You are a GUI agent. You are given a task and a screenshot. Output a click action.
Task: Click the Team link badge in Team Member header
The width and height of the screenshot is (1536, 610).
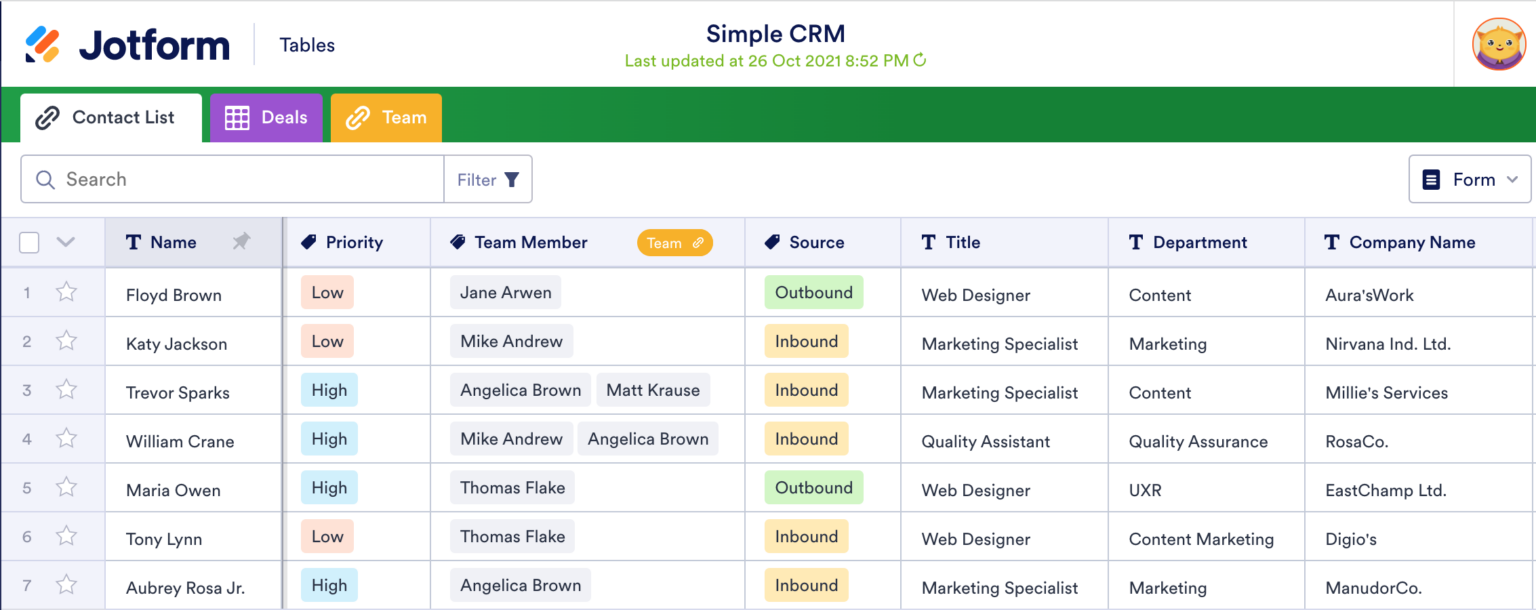pyautogui.click(x=675, y=242)
